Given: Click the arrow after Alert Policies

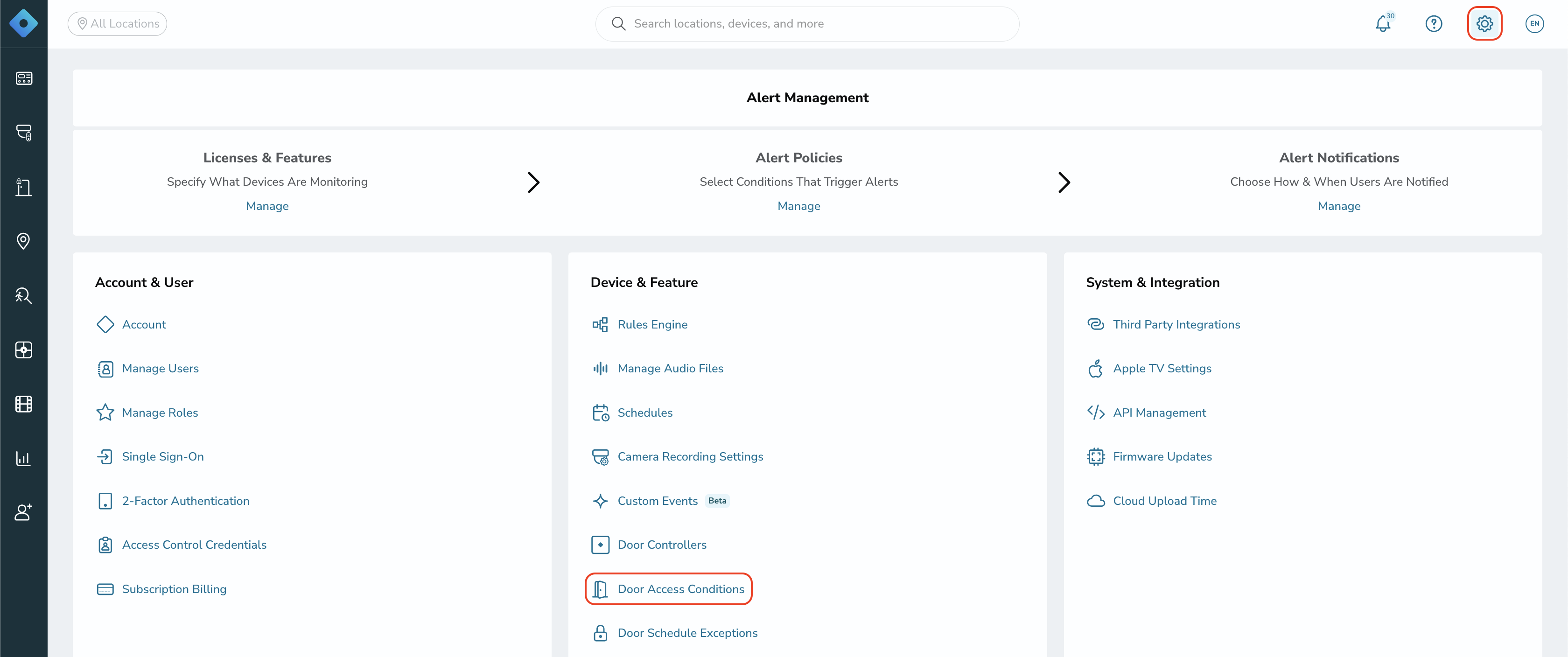Looking at the screenshot, I should coord(1064,182).
